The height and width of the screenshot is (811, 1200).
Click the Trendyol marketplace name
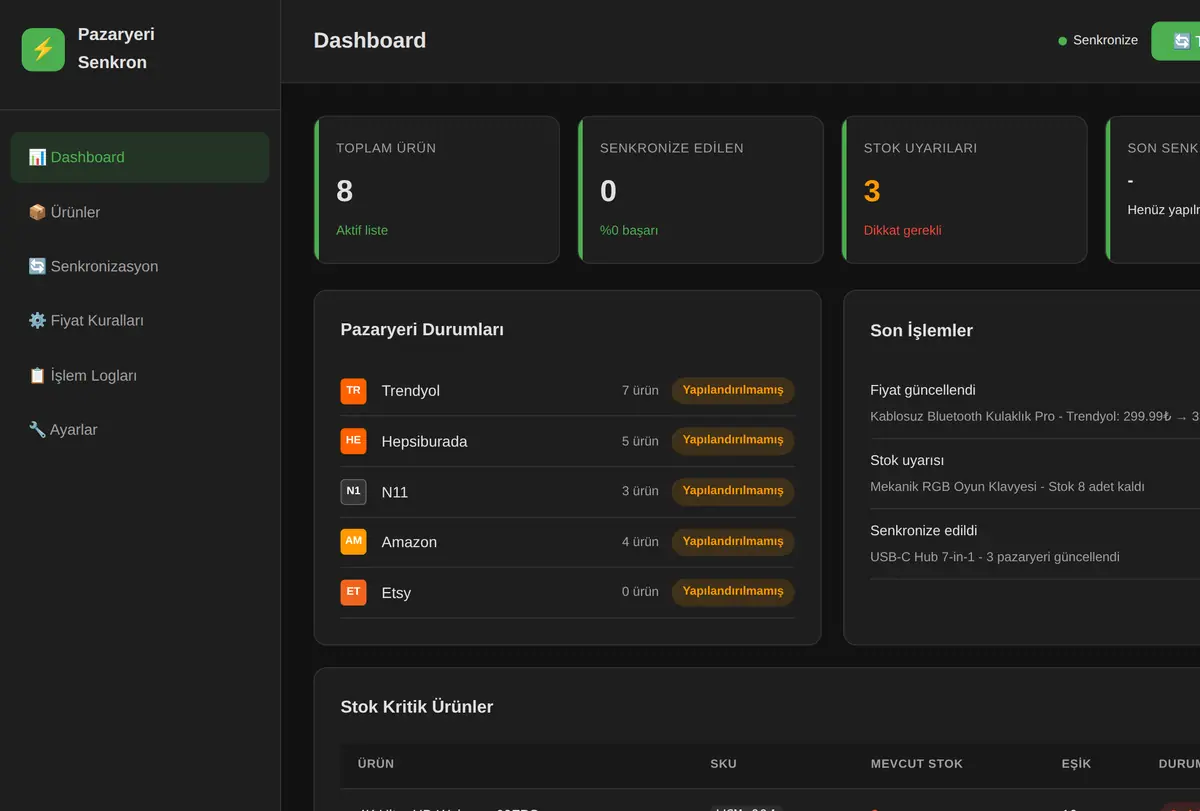pyautogui.click(x=411, y=391)
